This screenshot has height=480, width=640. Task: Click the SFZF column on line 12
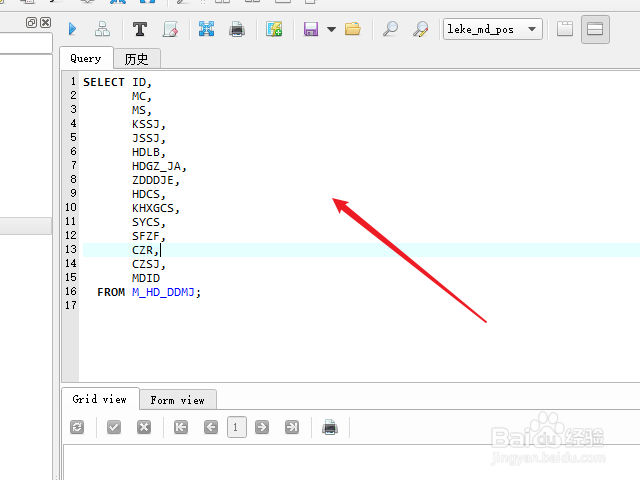[x=146, y=236]
